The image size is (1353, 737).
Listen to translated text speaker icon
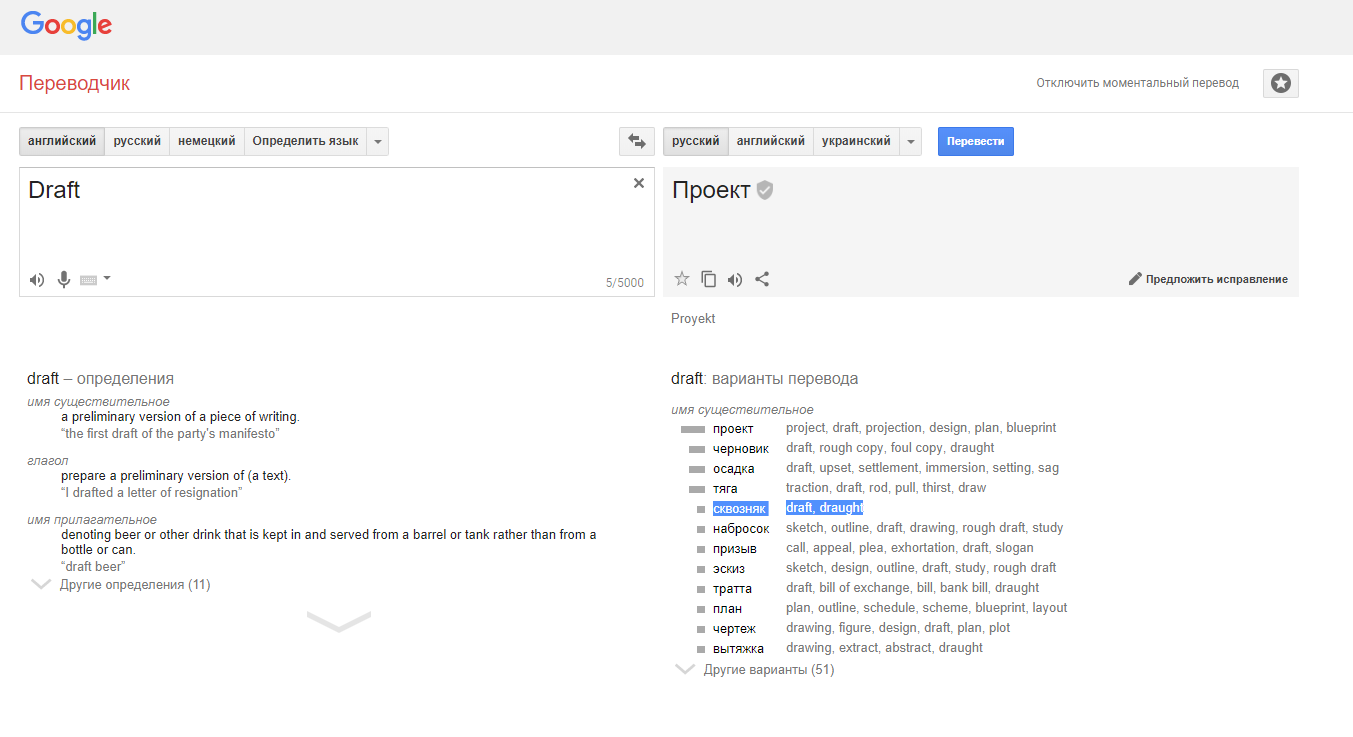point(735,280)
